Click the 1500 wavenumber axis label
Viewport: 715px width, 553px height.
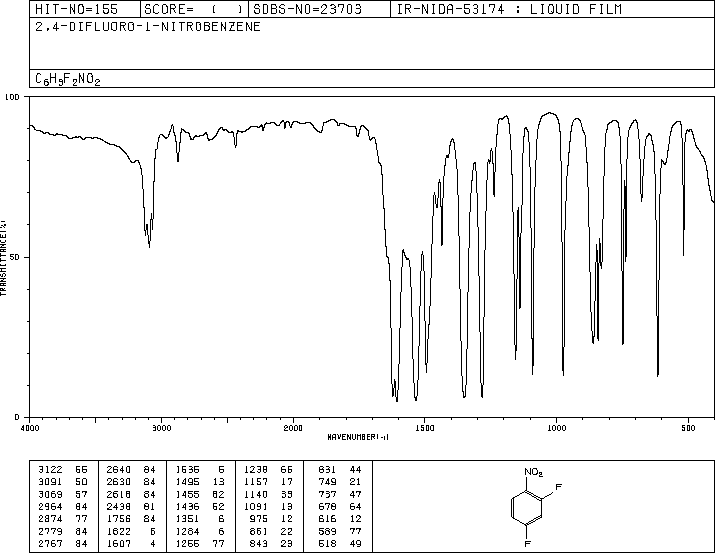point(425,428)
